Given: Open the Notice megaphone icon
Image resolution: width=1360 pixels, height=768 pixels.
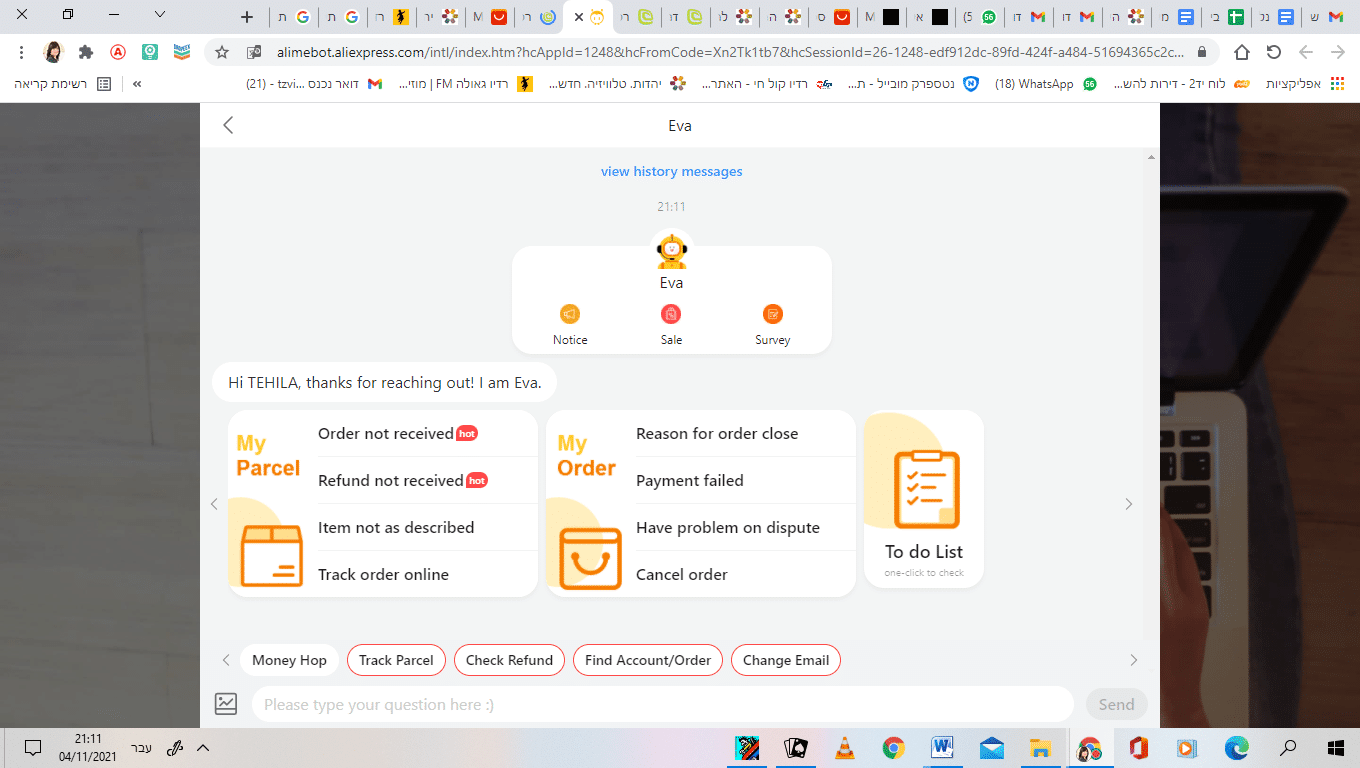Looking at the screenshot, I should (x=570, y=314).
